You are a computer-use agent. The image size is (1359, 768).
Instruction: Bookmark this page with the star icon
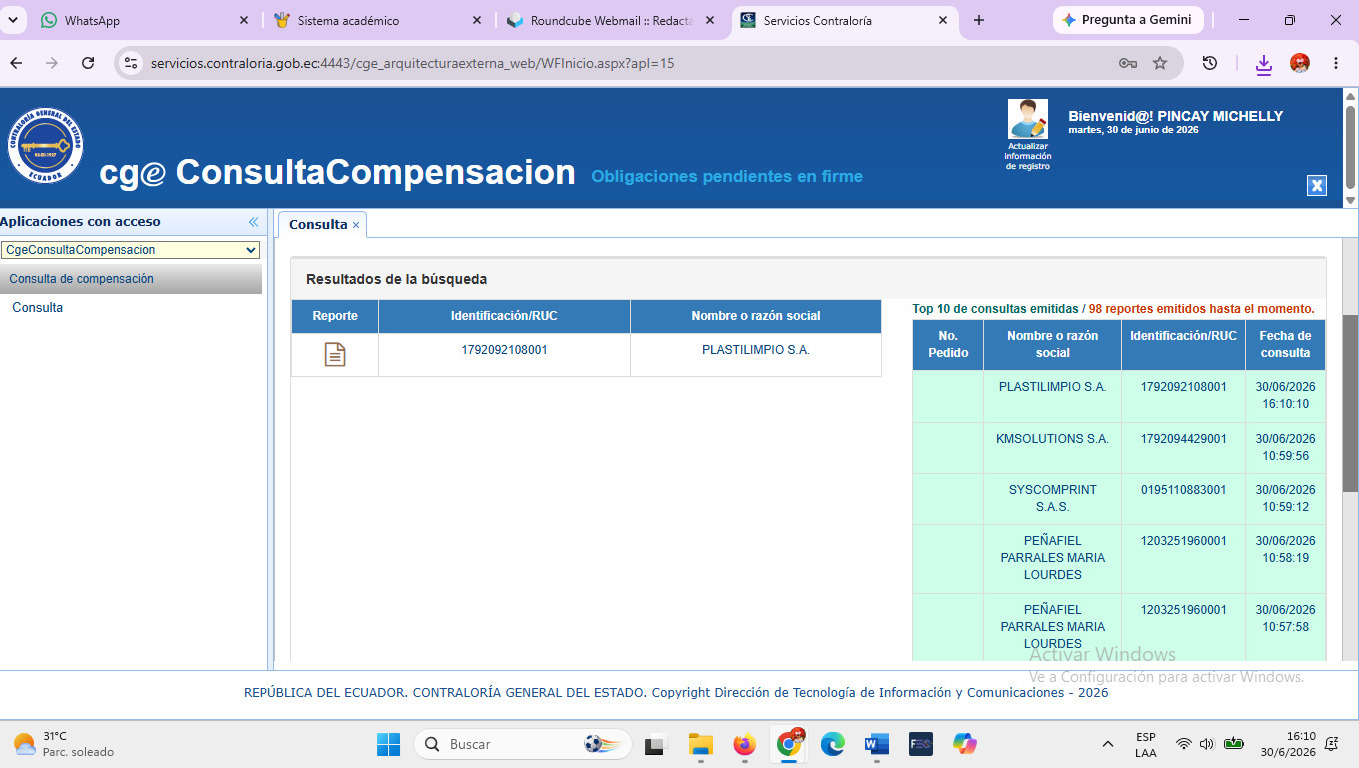(1160, 63)
